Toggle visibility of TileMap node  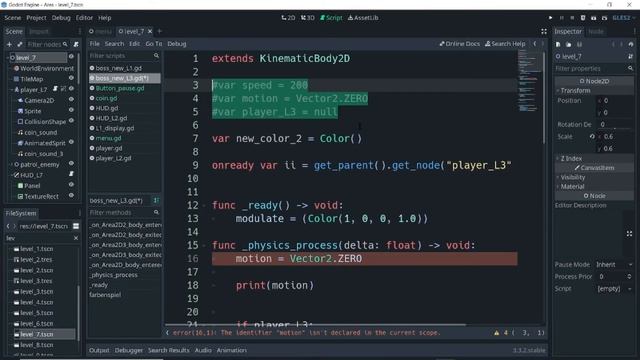pos(71,78)
